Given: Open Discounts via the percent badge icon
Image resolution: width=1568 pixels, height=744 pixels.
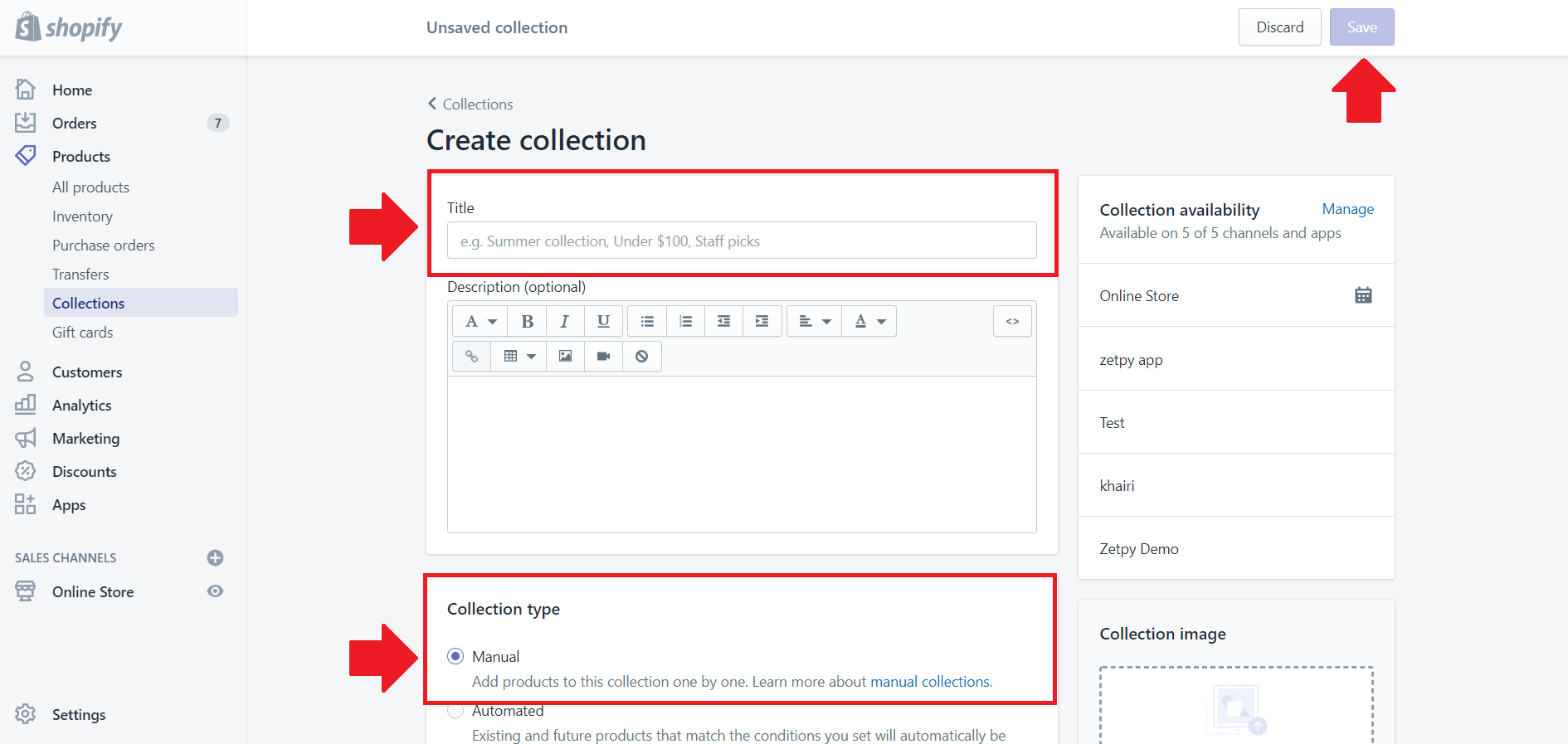Looking at the screenshot, I should coord(26,471).
